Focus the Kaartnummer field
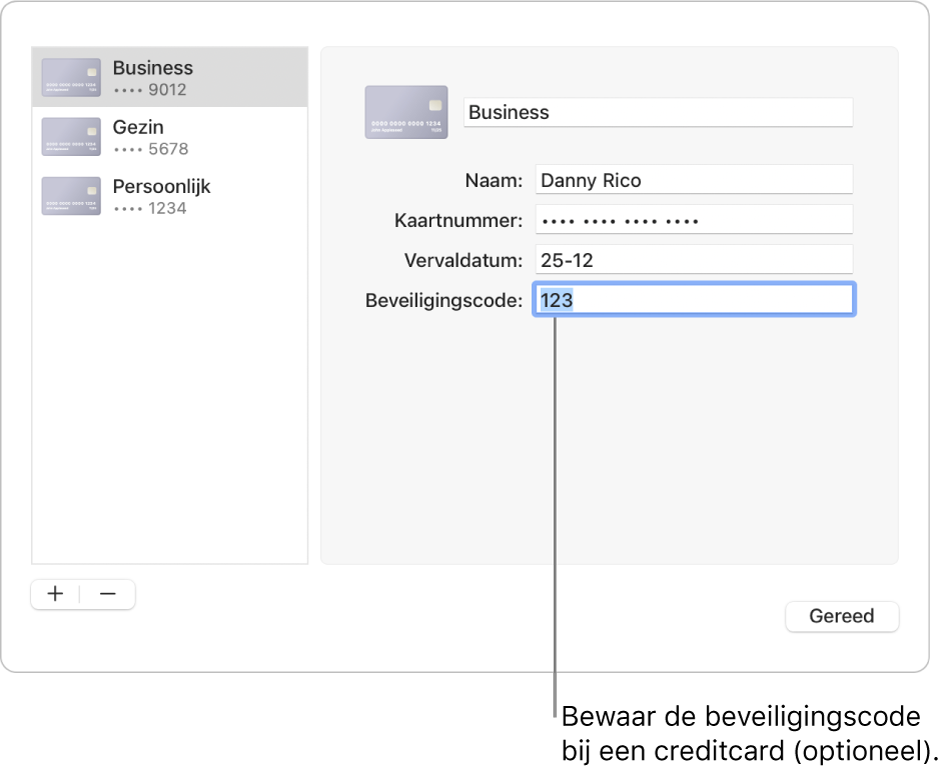947x774 pixels. (694, 220)
